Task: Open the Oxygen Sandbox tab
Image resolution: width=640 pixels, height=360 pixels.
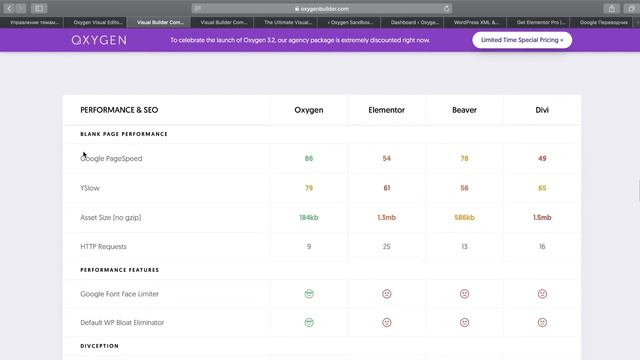Action: tap(350, 22)
